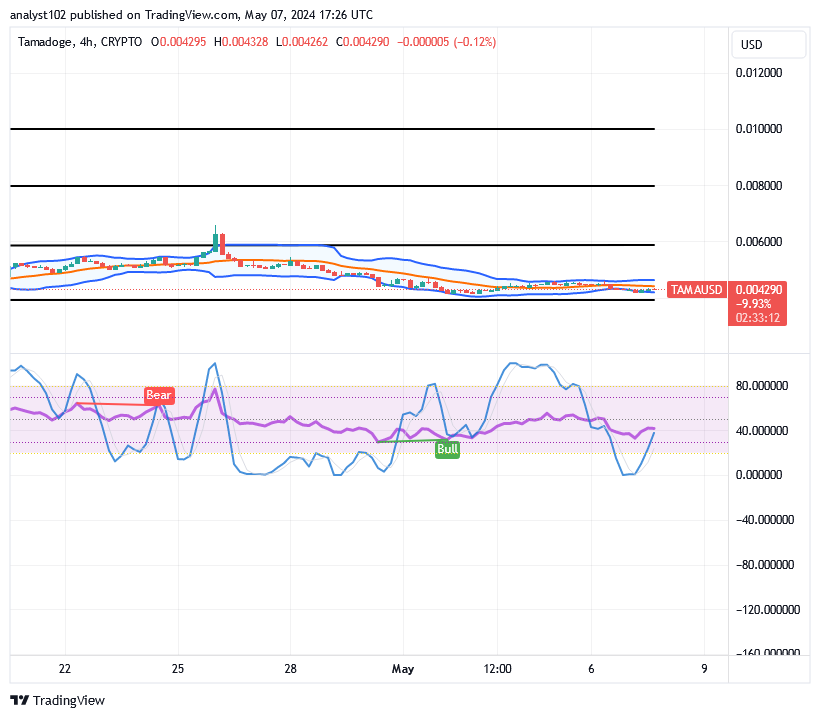Click the 80.000000 oscillator axis label
This screenshot has width=820, height=718.
point(761,385)
